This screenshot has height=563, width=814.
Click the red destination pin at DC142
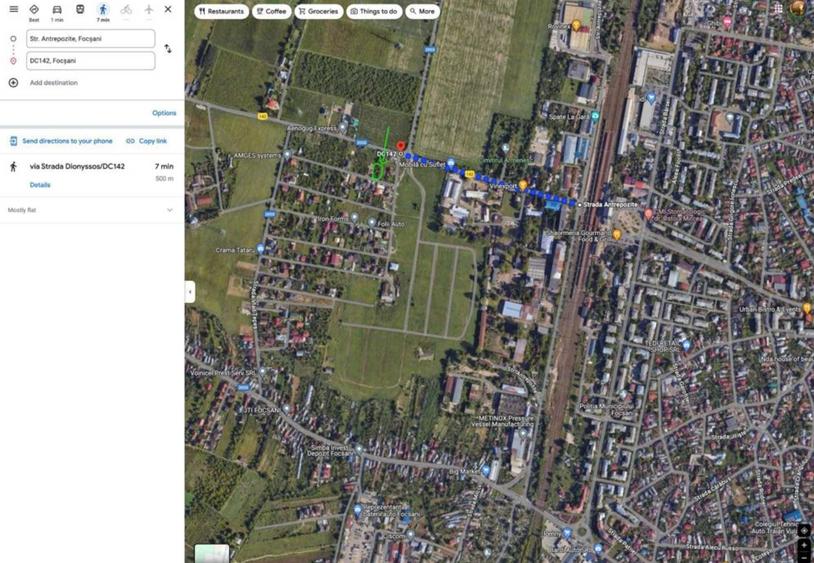click(400, 147)
